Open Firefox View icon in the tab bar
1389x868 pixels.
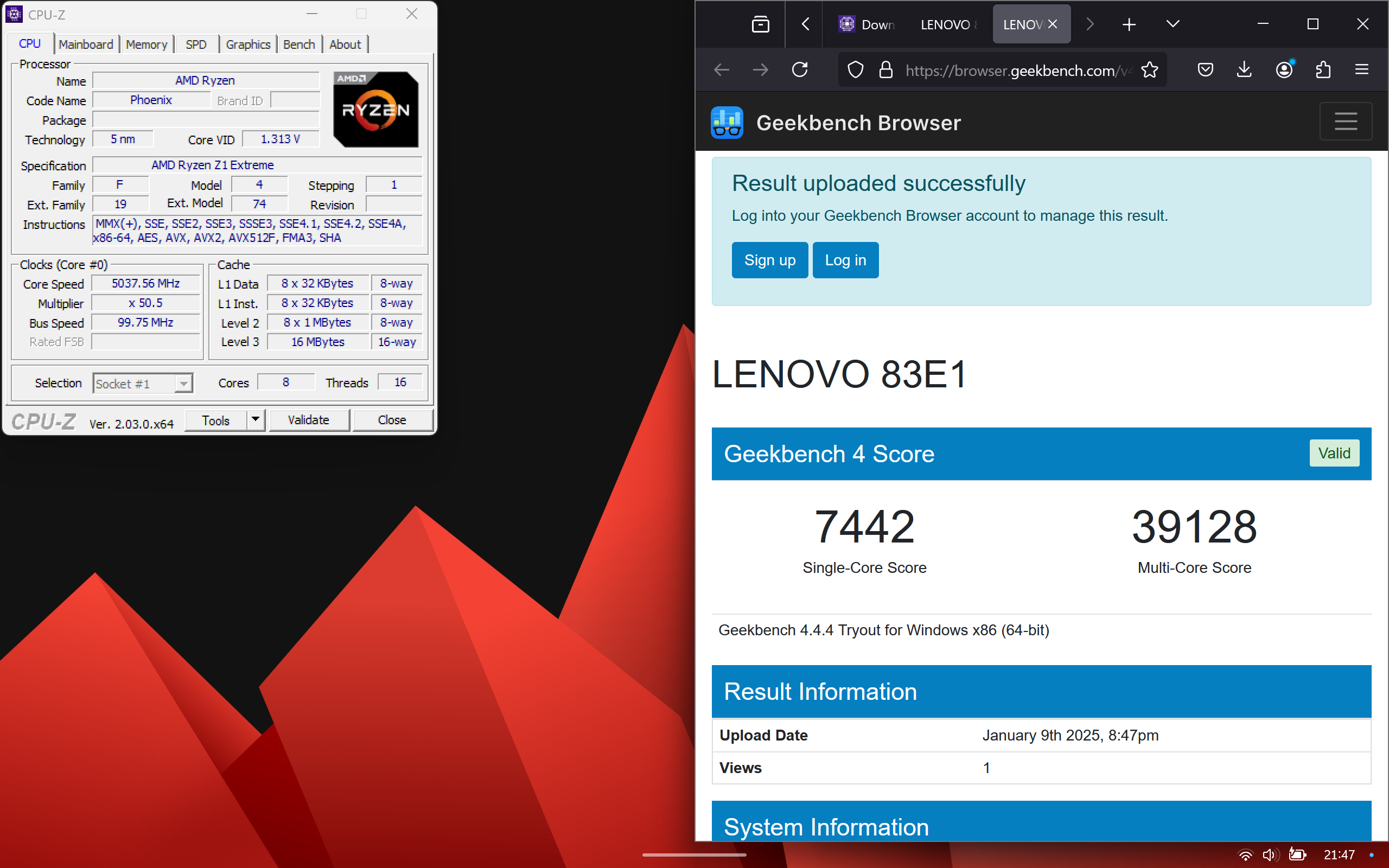(x=761, y=24)
